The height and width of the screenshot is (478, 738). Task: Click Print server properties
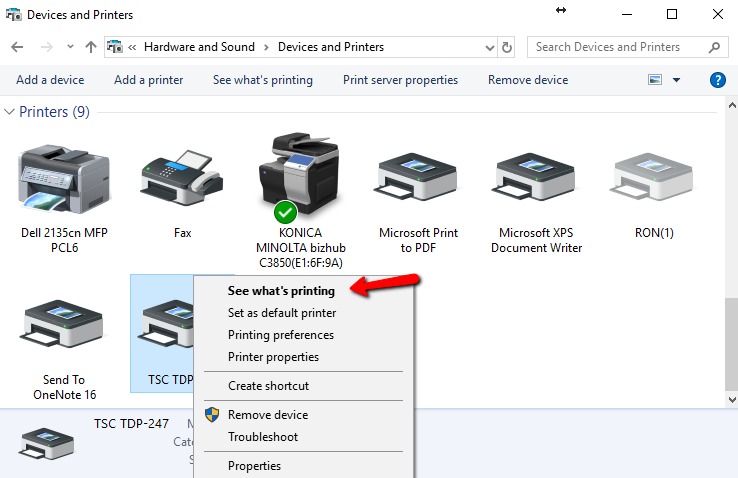click(x=400, y=80)
